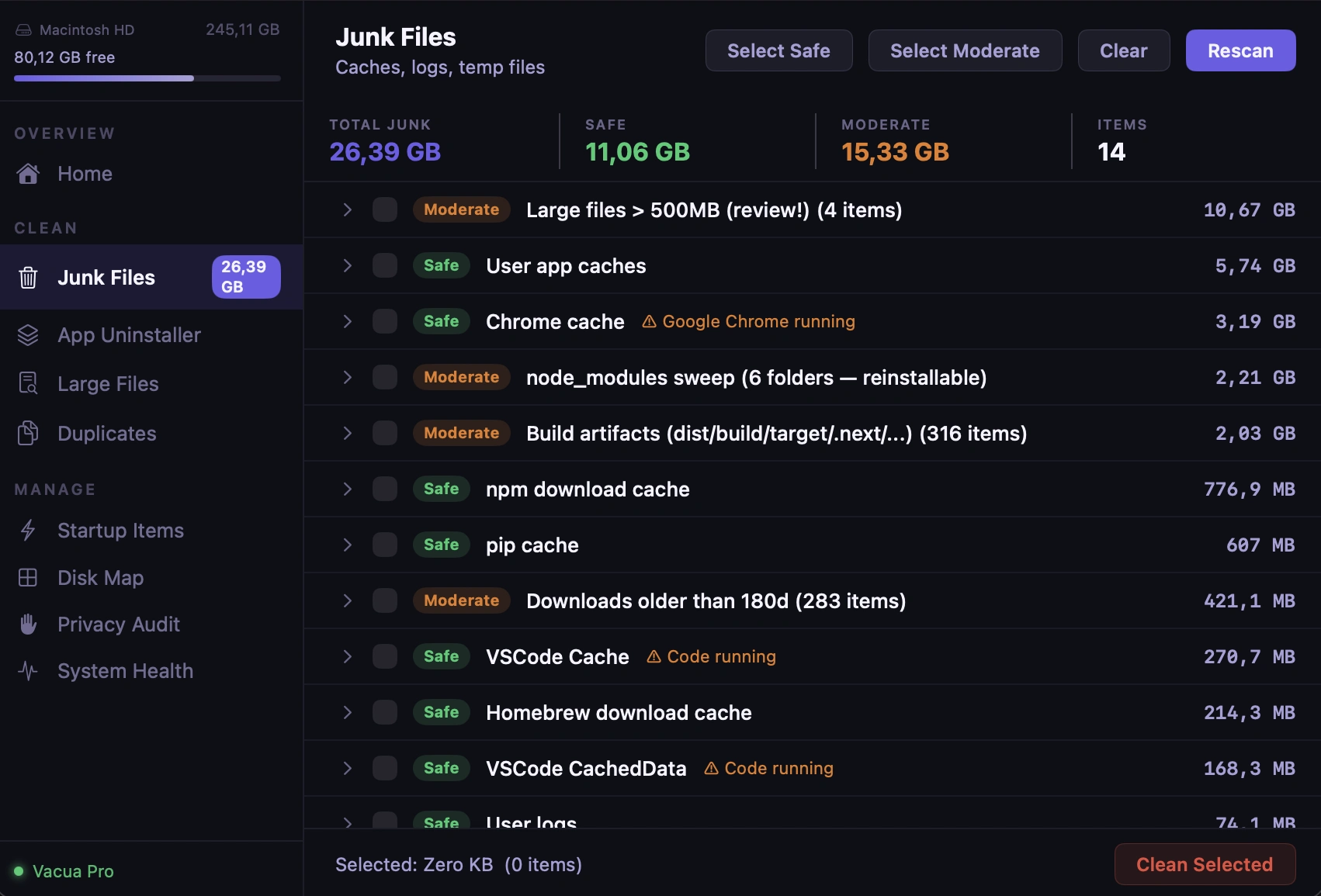Enable the node_modules sweep checkbox
Screen dimensions: 1321x896
(385, 377)
